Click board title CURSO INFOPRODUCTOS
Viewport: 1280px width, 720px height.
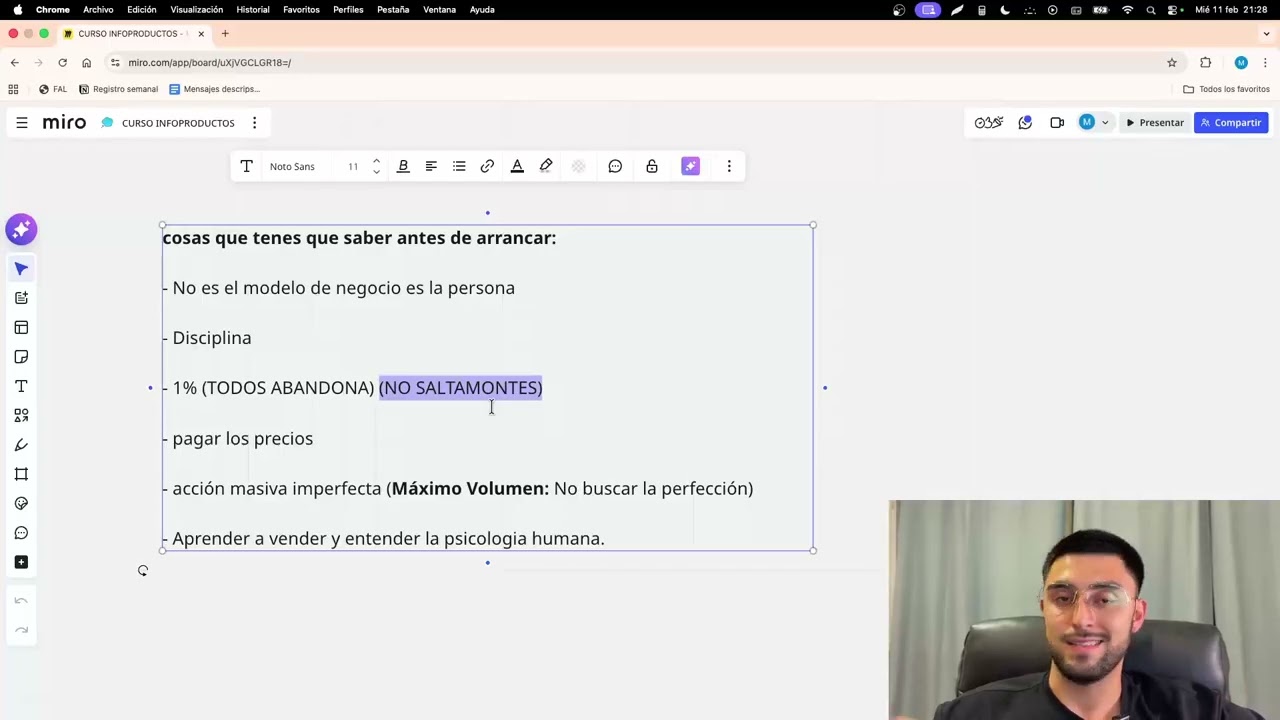pos(178,123)
